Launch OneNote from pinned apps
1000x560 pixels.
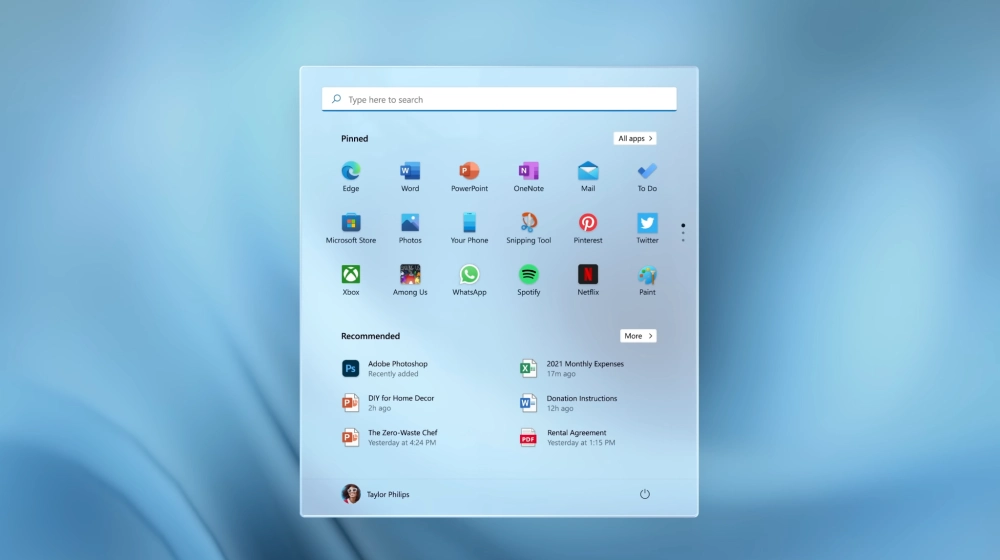pyautogui.click(x=529, y=171)
